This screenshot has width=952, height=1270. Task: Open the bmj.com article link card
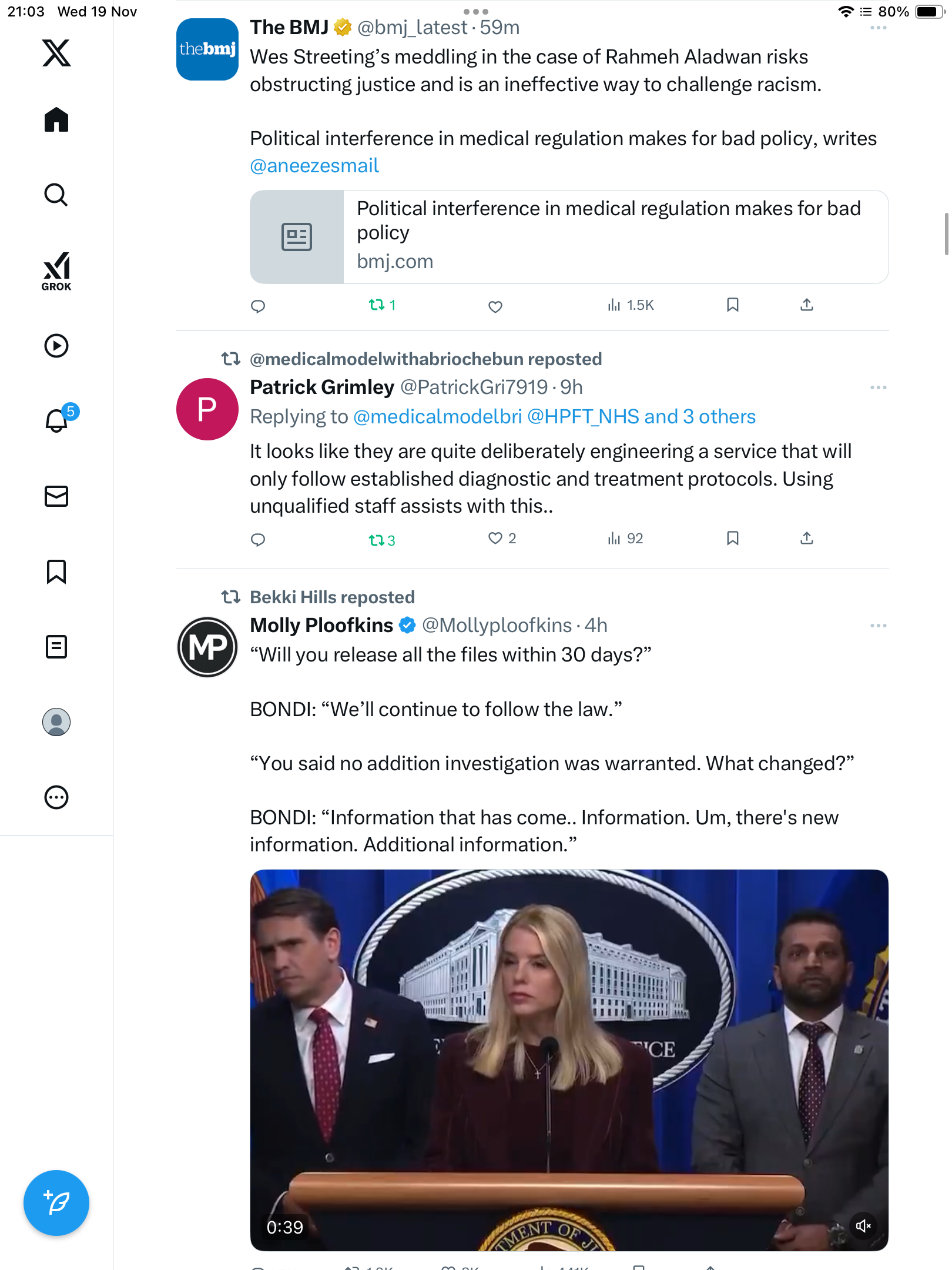tap(569, 237)
